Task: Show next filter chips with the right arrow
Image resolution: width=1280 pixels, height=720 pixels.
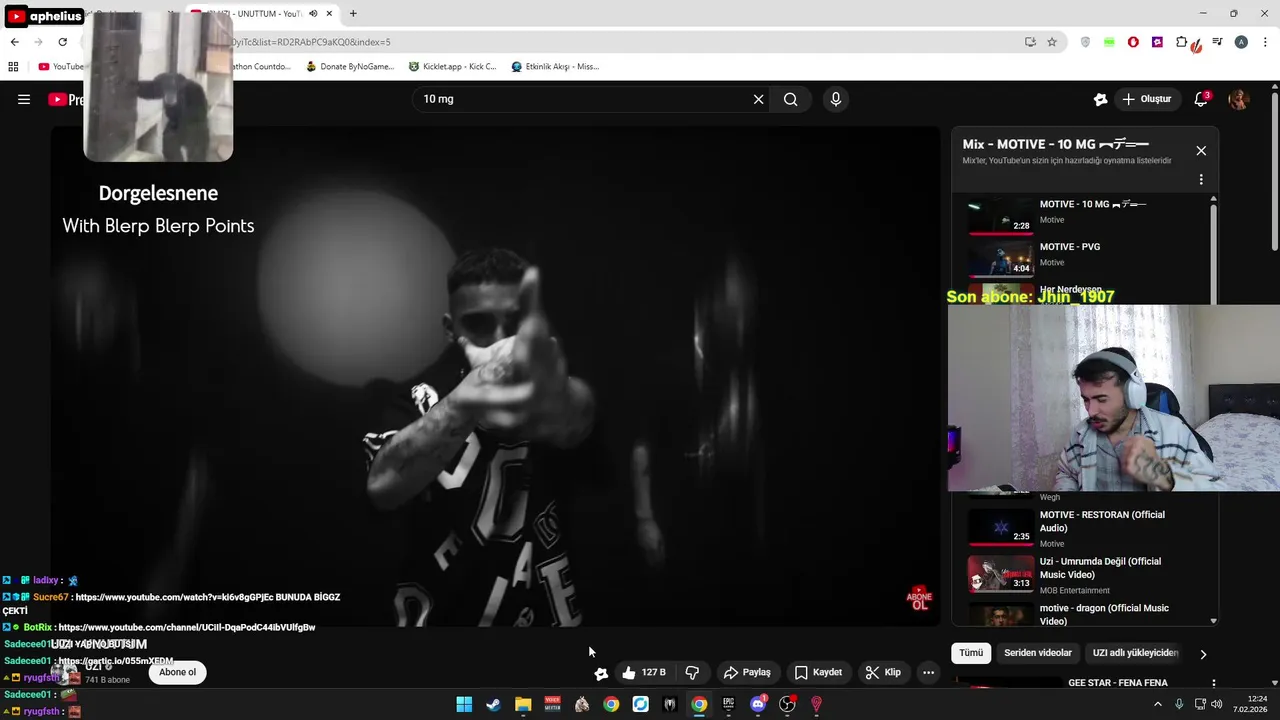Action: point(1203,654)
